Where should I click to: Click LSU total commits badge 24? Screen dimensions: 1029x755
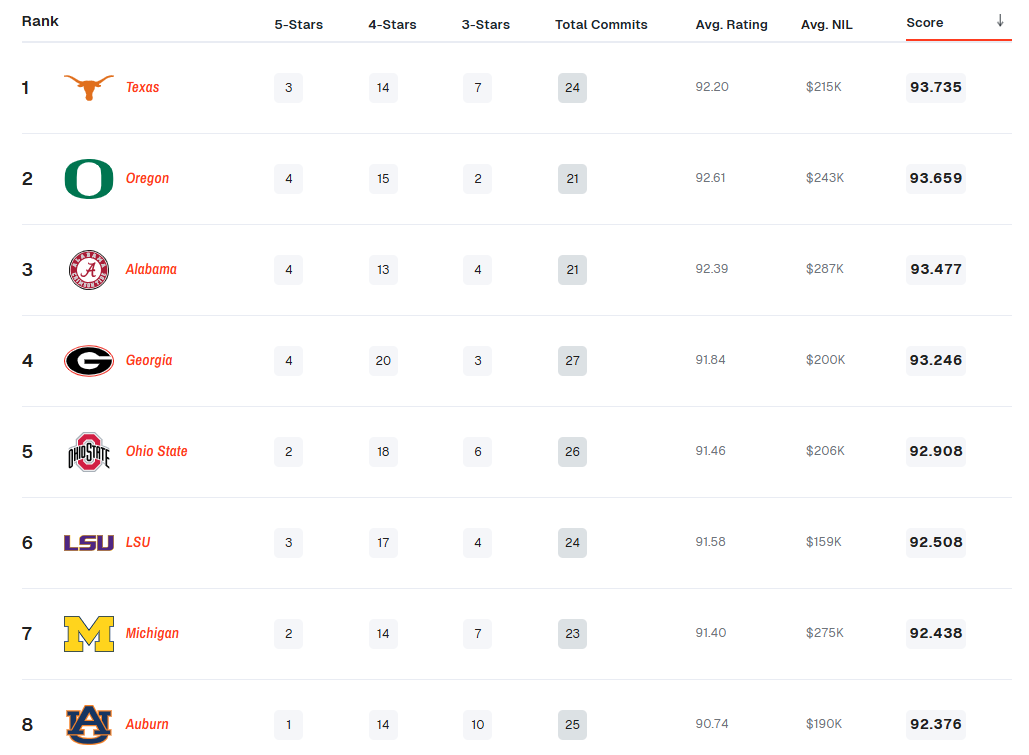(x=572, y=543)
